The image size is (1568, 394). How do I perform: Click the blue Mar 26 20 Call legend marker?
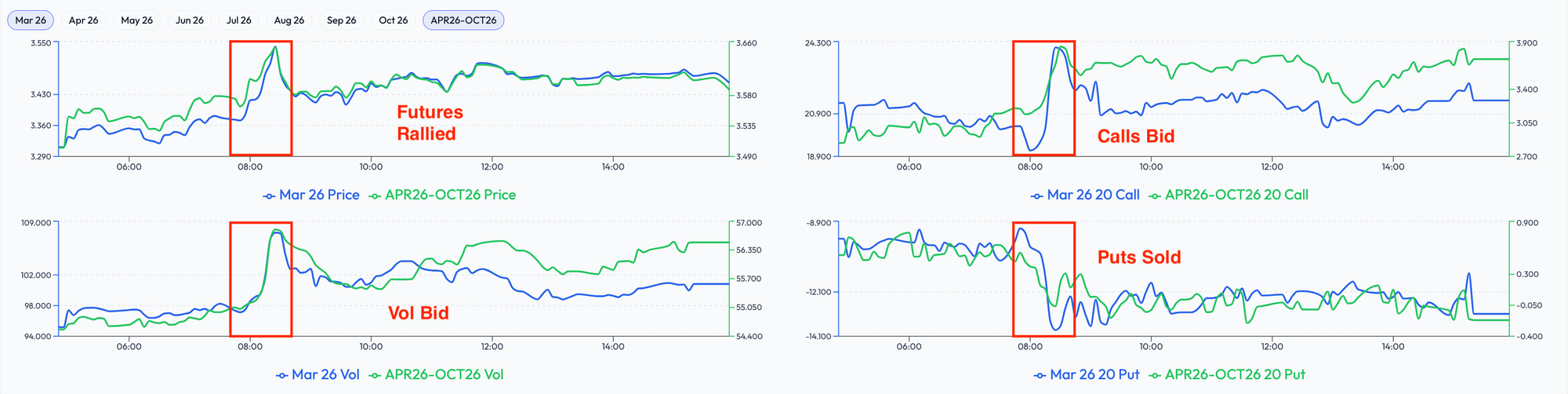pyautogui.click(x=1036, y=195)
